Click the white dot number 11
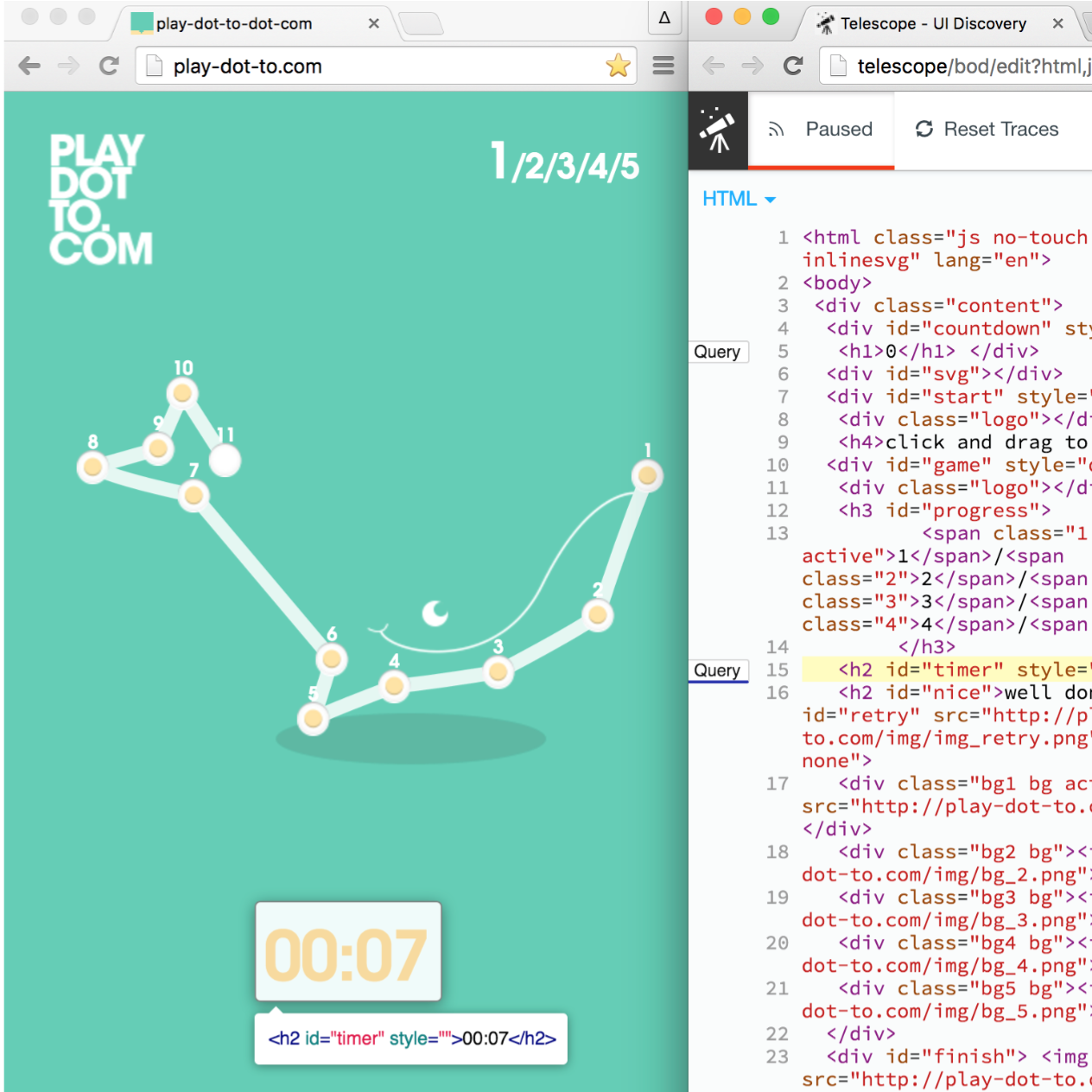Viewport: 1092px width, 1092px height. (x=225, y=460)
